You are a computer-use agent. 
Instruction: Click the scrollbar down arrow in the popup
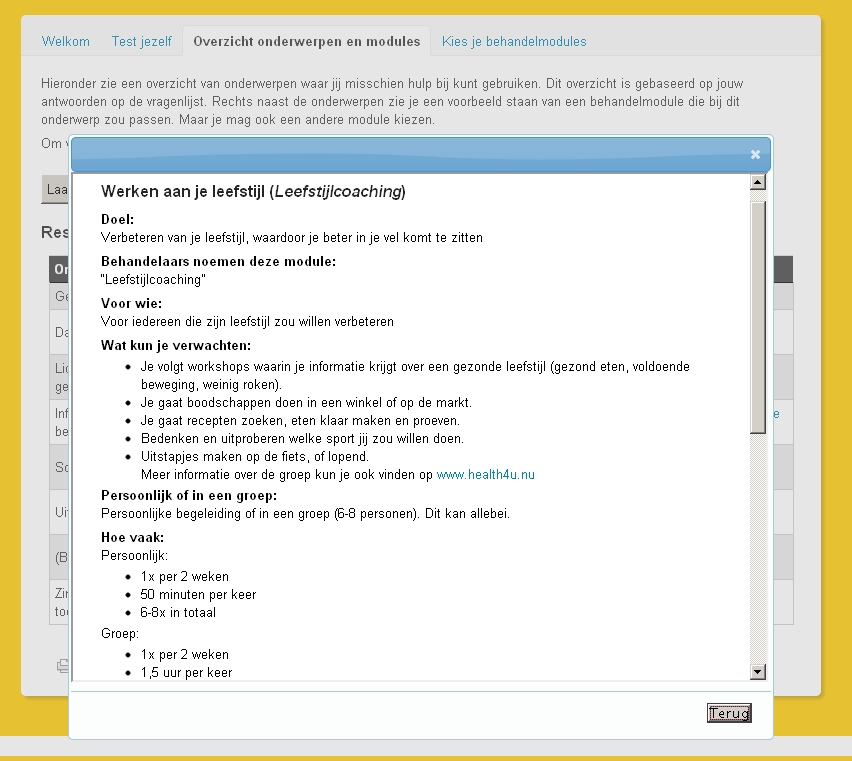[x=757, y=672]
